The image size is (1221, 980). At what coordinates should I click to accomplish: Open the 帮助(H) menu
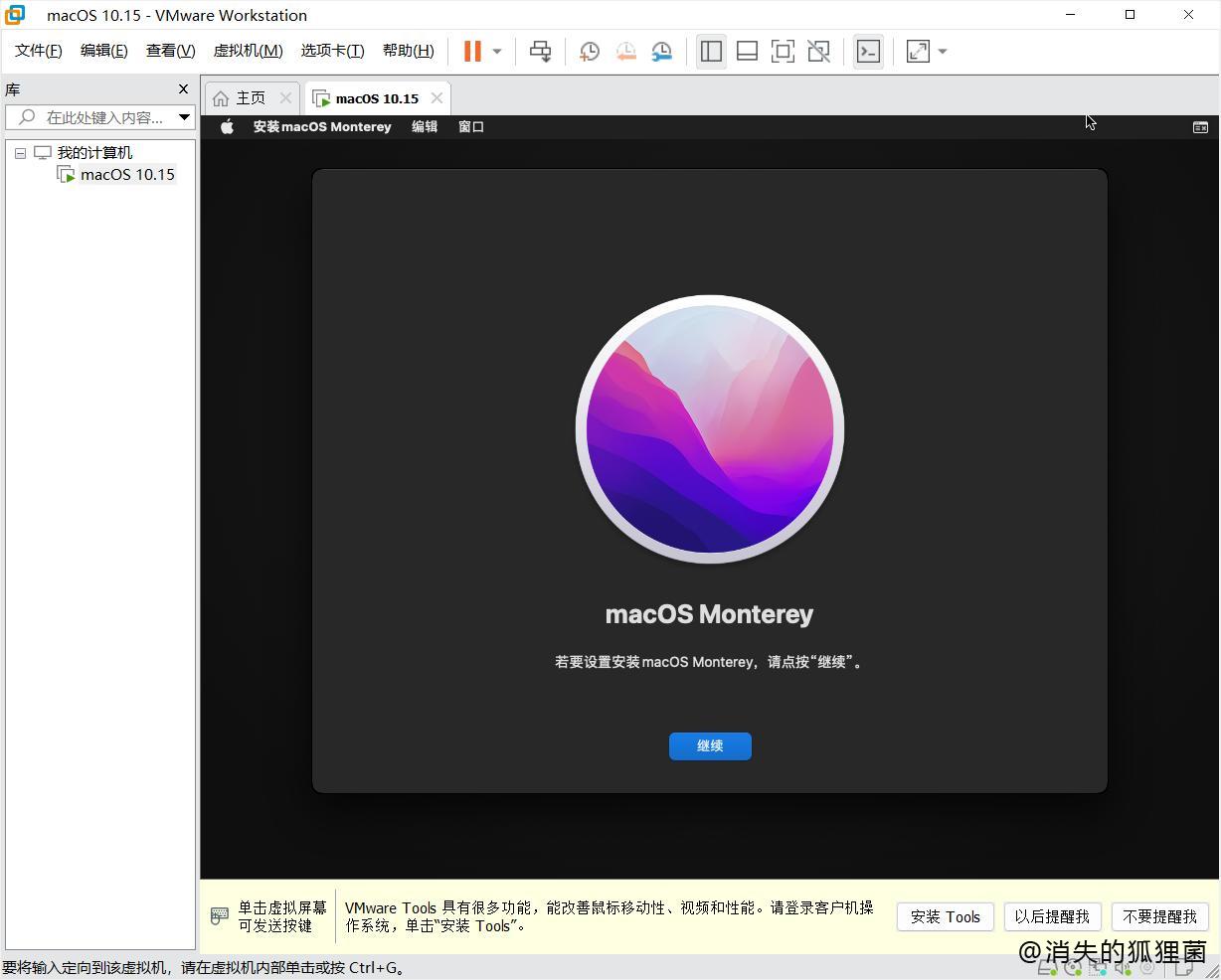[x=408, y=51]
